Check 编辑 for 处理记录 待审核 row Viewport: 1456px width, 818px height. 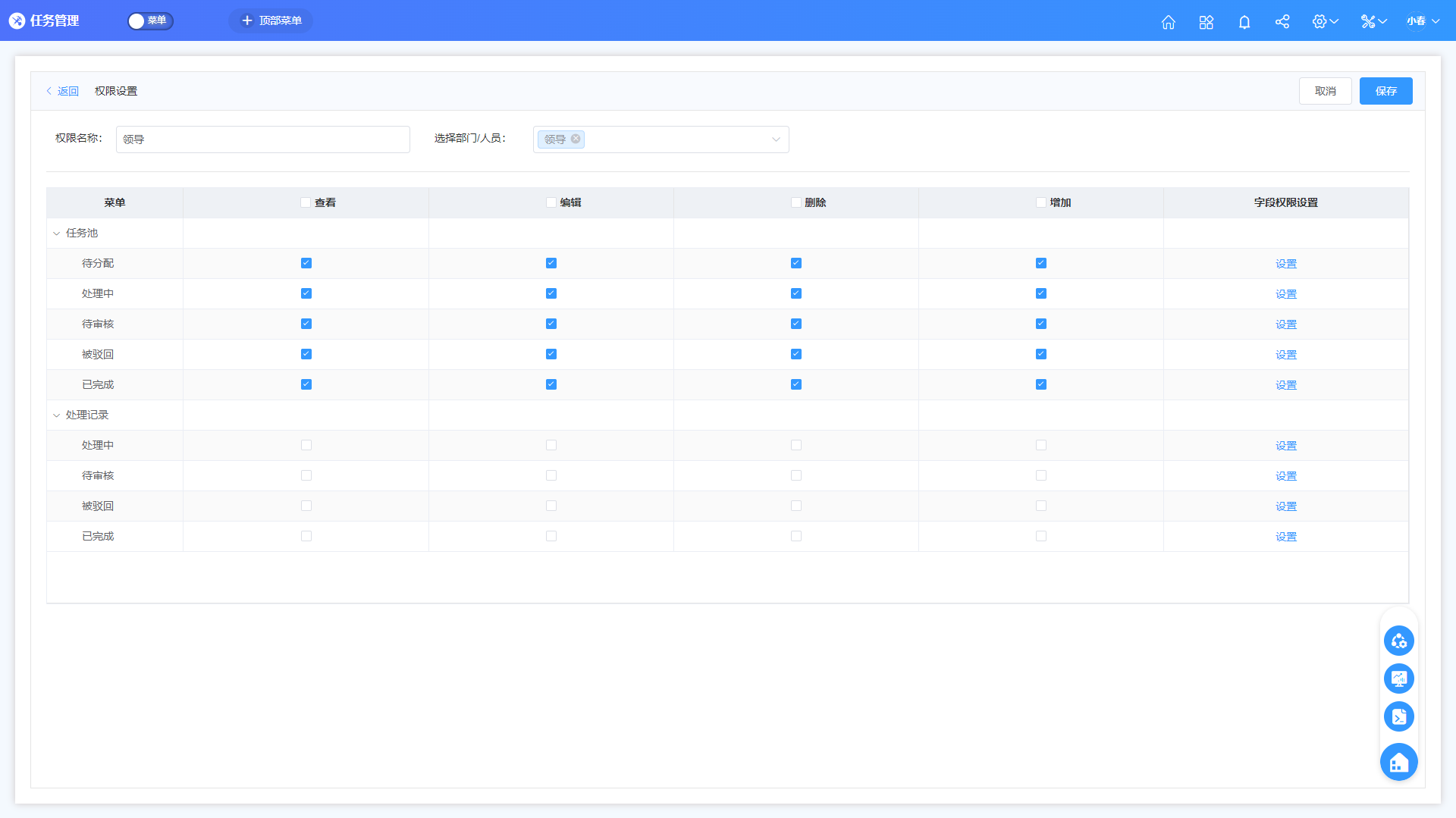(x=551, y=475)
